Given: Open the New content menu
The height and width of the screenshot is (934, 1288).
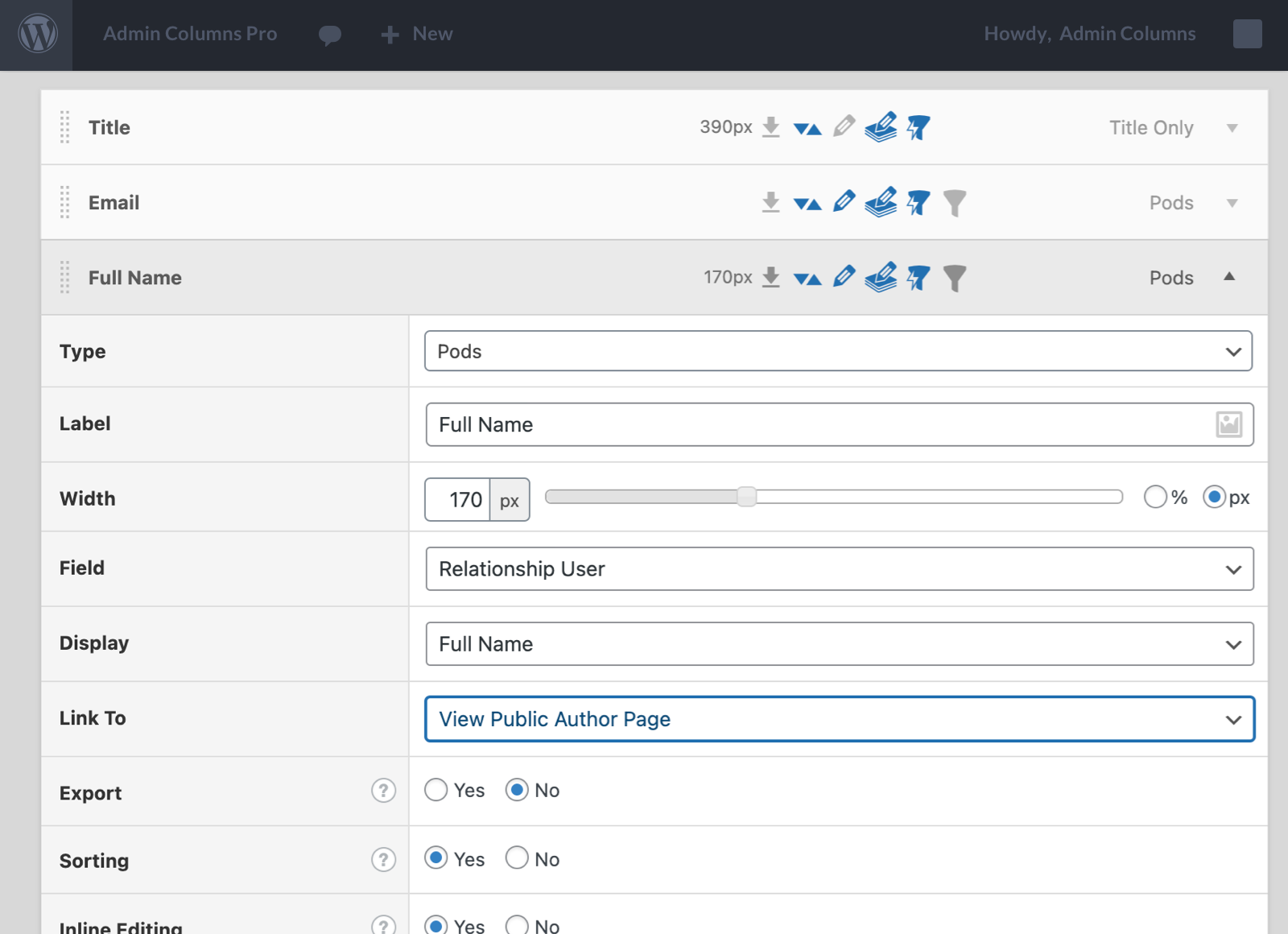Looking at the screenshot, I should click(x=432, y=34).
